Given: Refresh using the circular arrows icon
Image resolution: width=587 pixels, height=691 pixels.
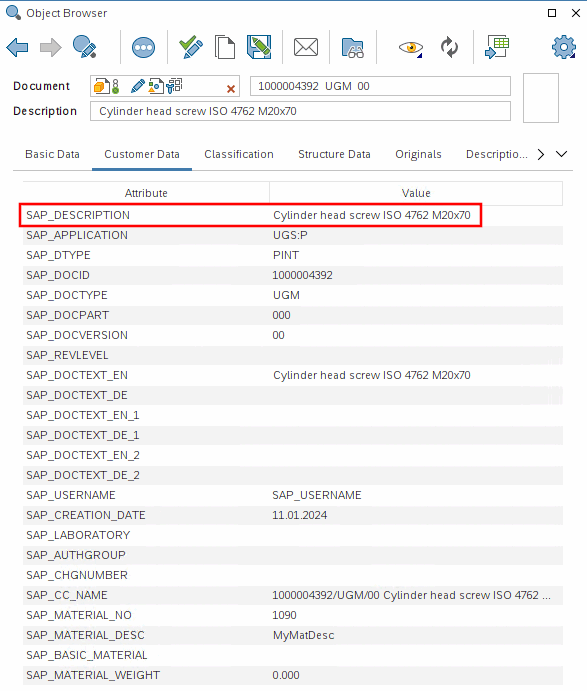Looking at the screenshot, I should click(449, 47).
